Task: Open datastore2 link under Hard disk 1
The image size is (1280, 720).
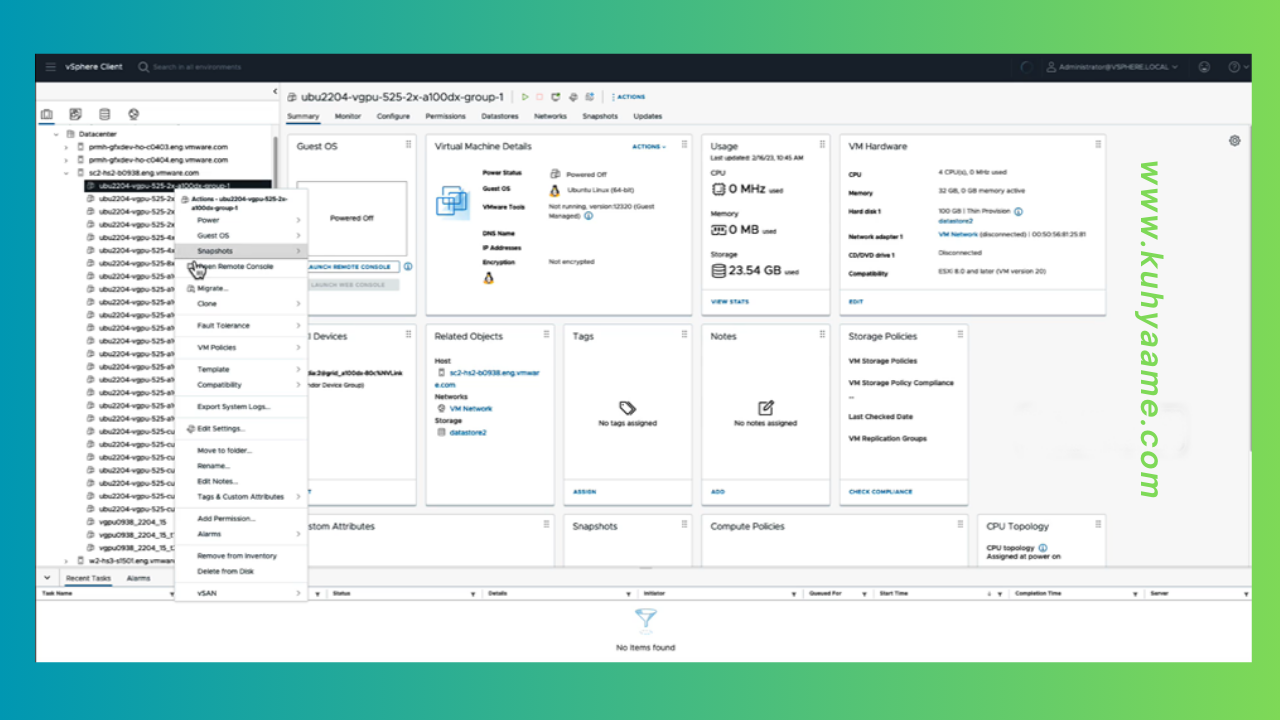Action: click(955, 221)
